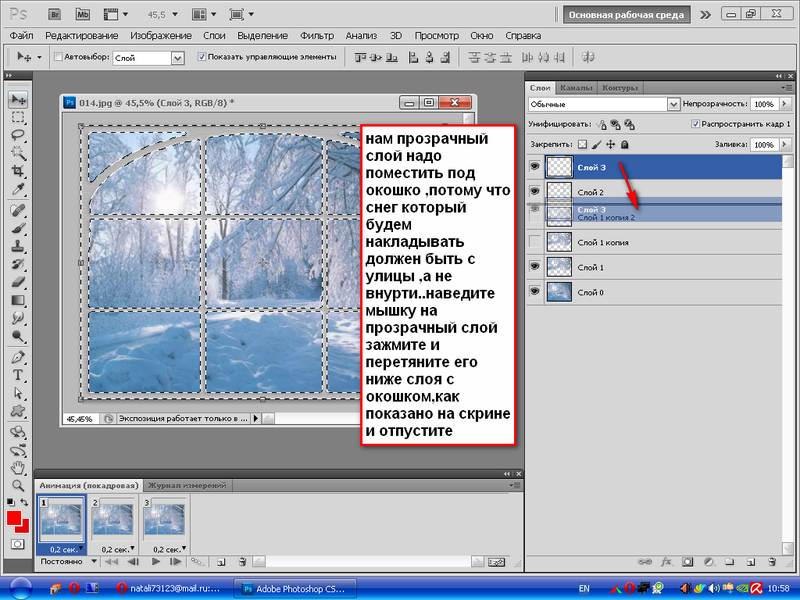Toggle Распространить кадр 1 checkbox
The image size is (800, 600).
[x=695, y=124]
